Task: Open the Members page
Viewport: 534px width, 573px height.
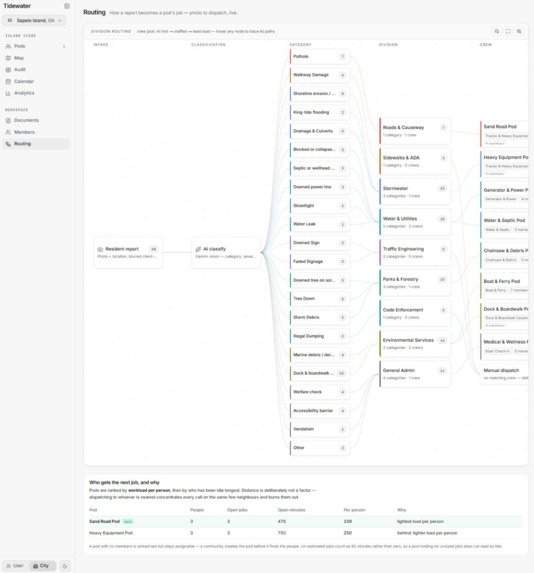Action: (x=36, y=132)
